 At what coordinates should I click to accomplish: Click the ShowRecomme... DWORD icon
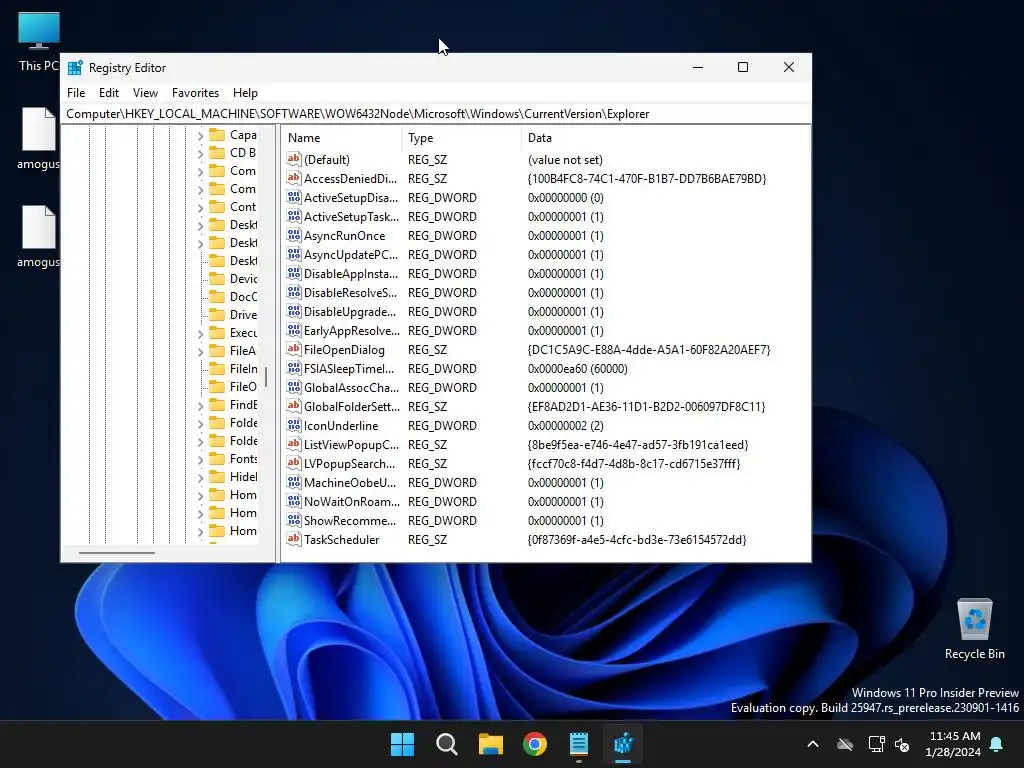pyautogui.click(x=294, y=520)
